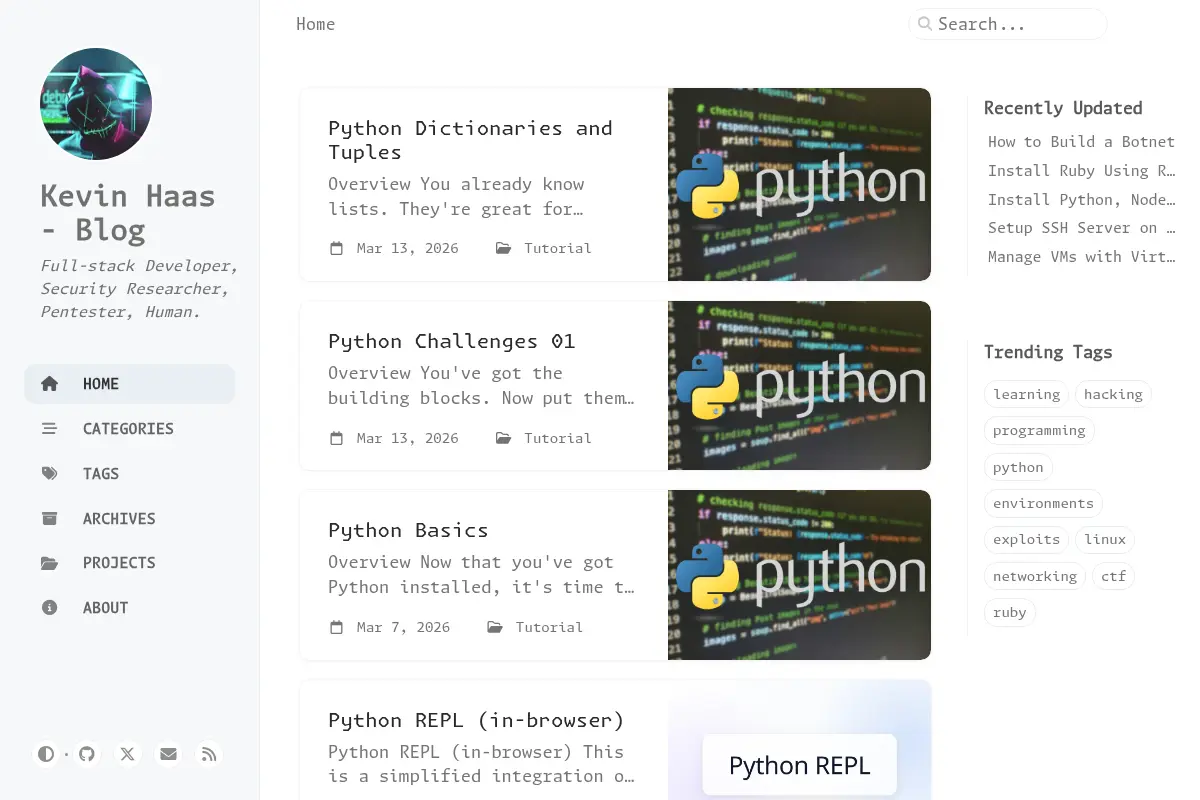The image size is (1200, 800).
Task: Click the Categories list icon
Action: coord(49,429)
